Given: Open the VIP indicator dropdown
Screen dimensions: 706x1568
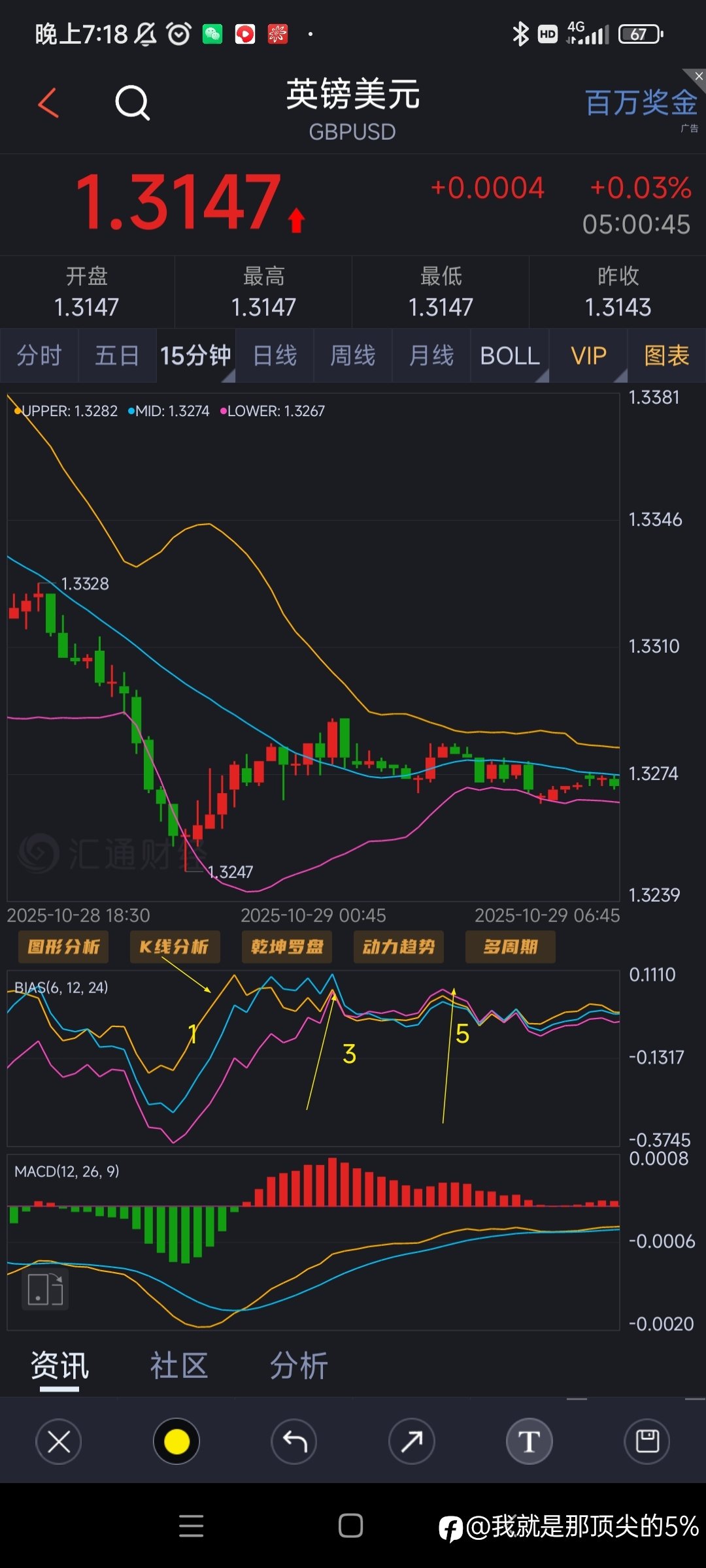Looking at the screenshot, I should pos(588,356).
